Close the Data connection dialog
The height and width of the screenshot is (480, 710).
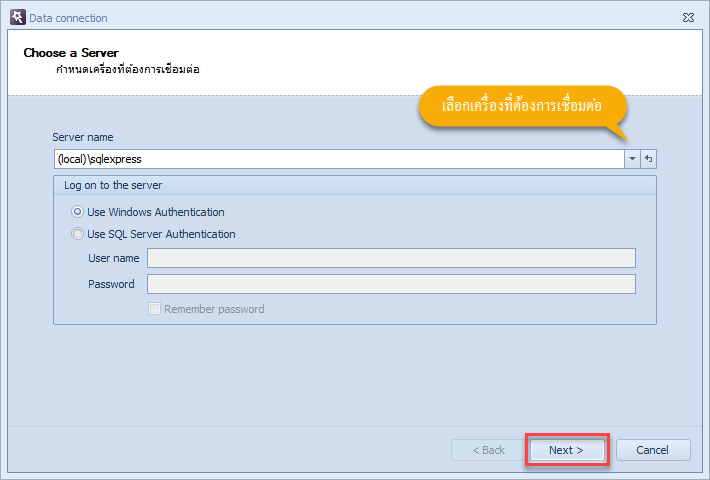point(688,18)
